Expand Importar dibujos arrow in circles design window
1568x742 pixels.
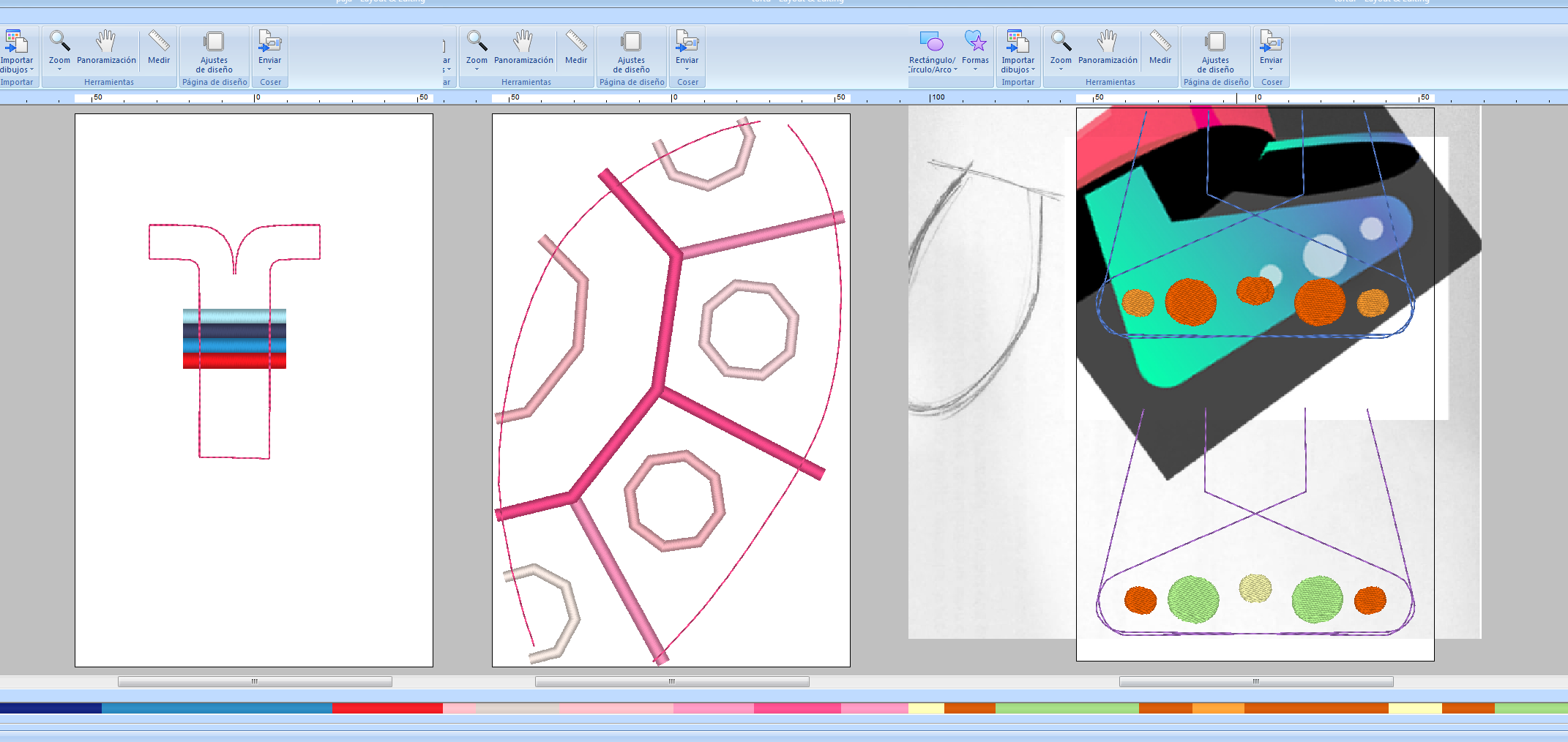(x=1034, y=70)
